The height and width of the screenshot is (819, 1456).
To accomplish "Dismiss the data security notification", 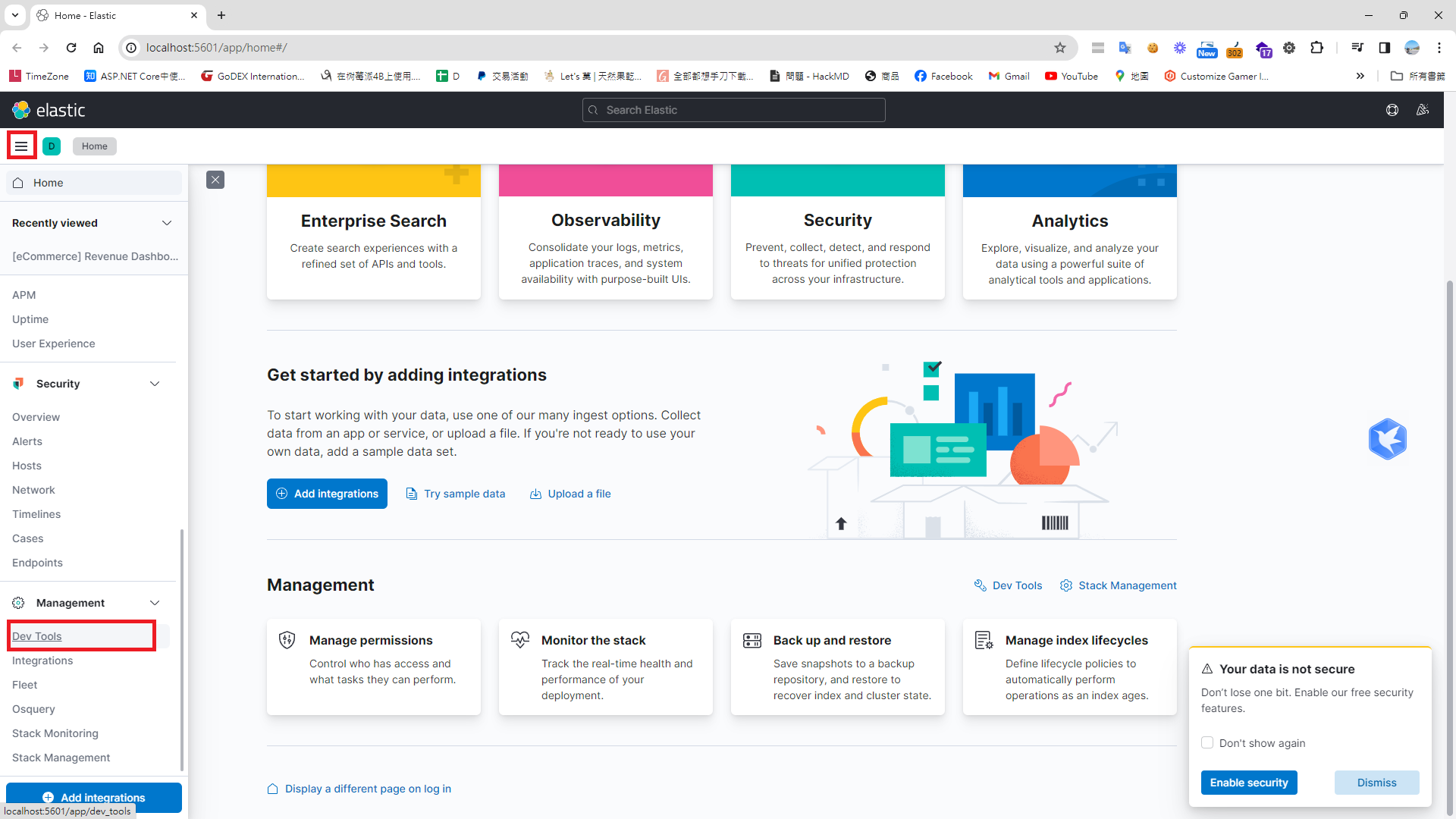I will 1376,782.
